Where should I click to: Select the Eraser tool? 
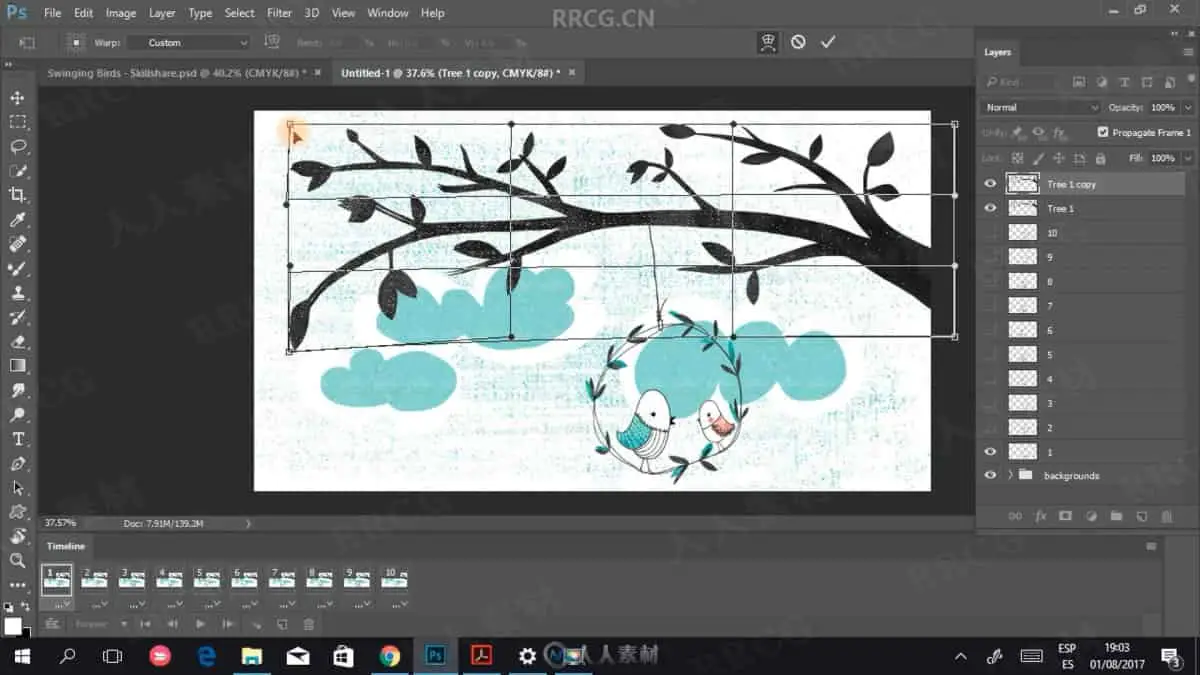[x=17, y=342]
